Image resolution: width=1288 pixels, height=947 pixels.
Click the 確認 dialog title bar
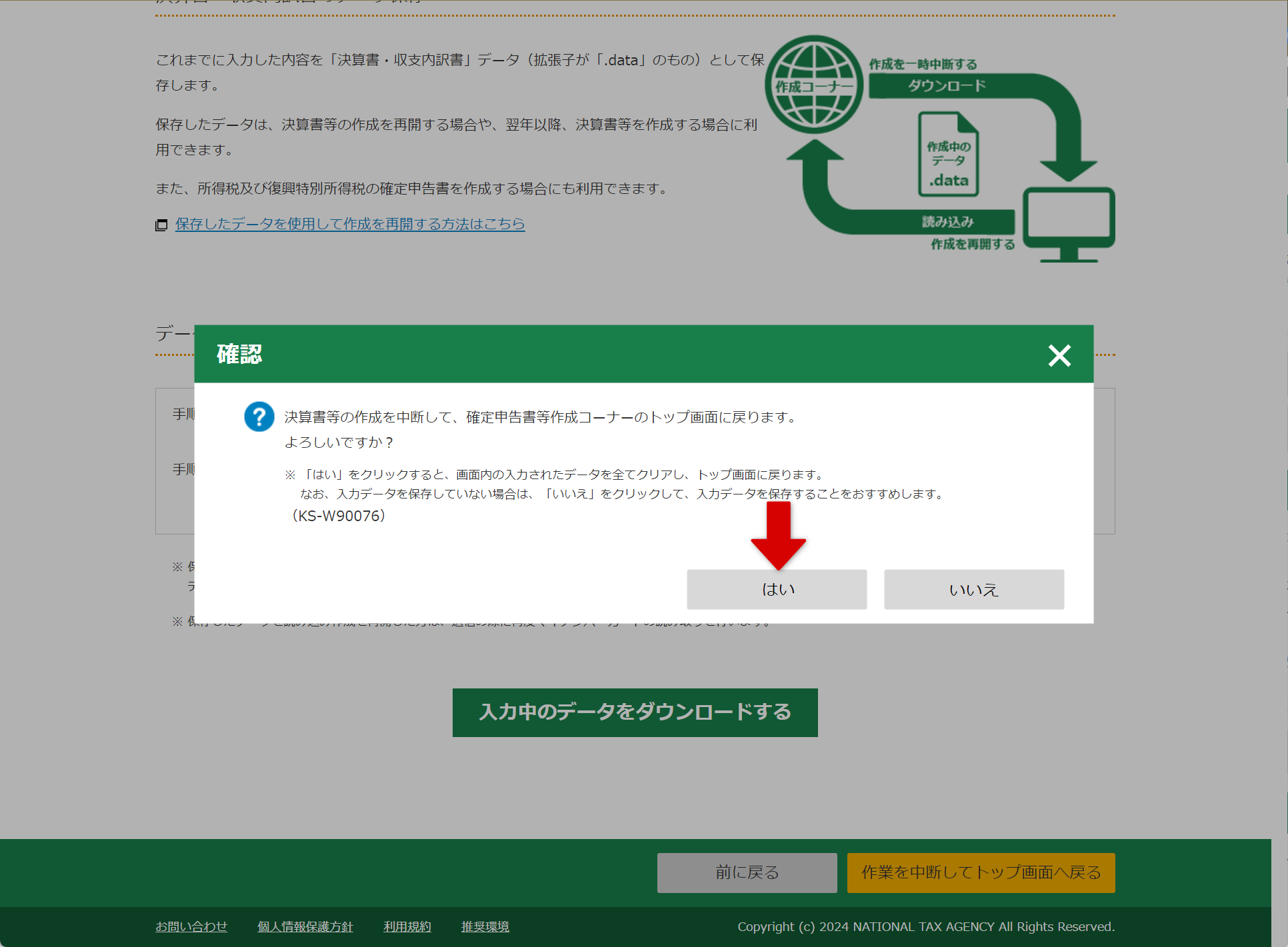[x=240, y=355]
